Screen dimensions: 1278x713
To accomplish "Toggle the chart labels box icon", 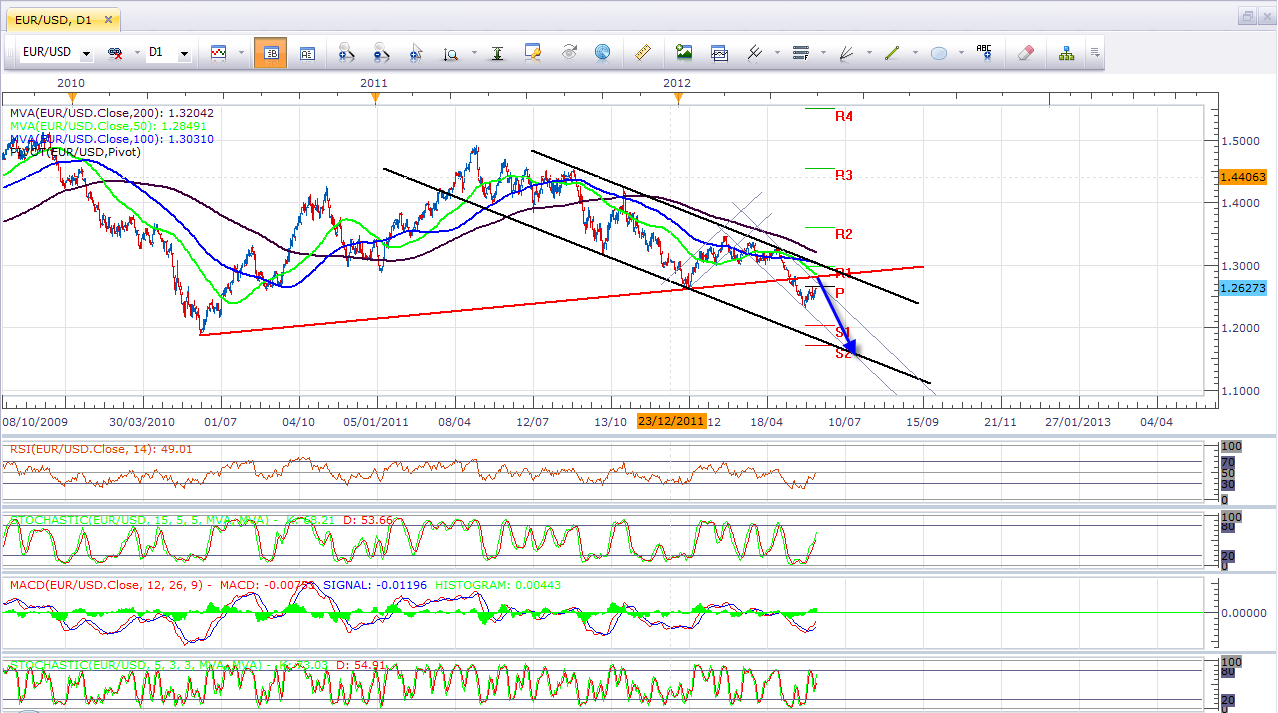I will (307, 53).
